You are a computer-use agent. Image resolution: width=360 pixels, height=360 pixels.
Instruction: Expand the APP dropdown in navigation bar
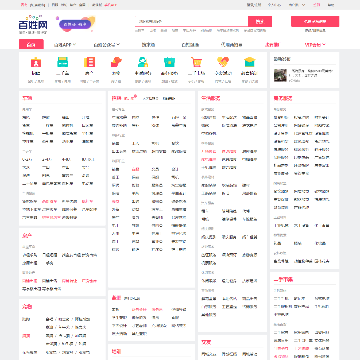[65, 45]
